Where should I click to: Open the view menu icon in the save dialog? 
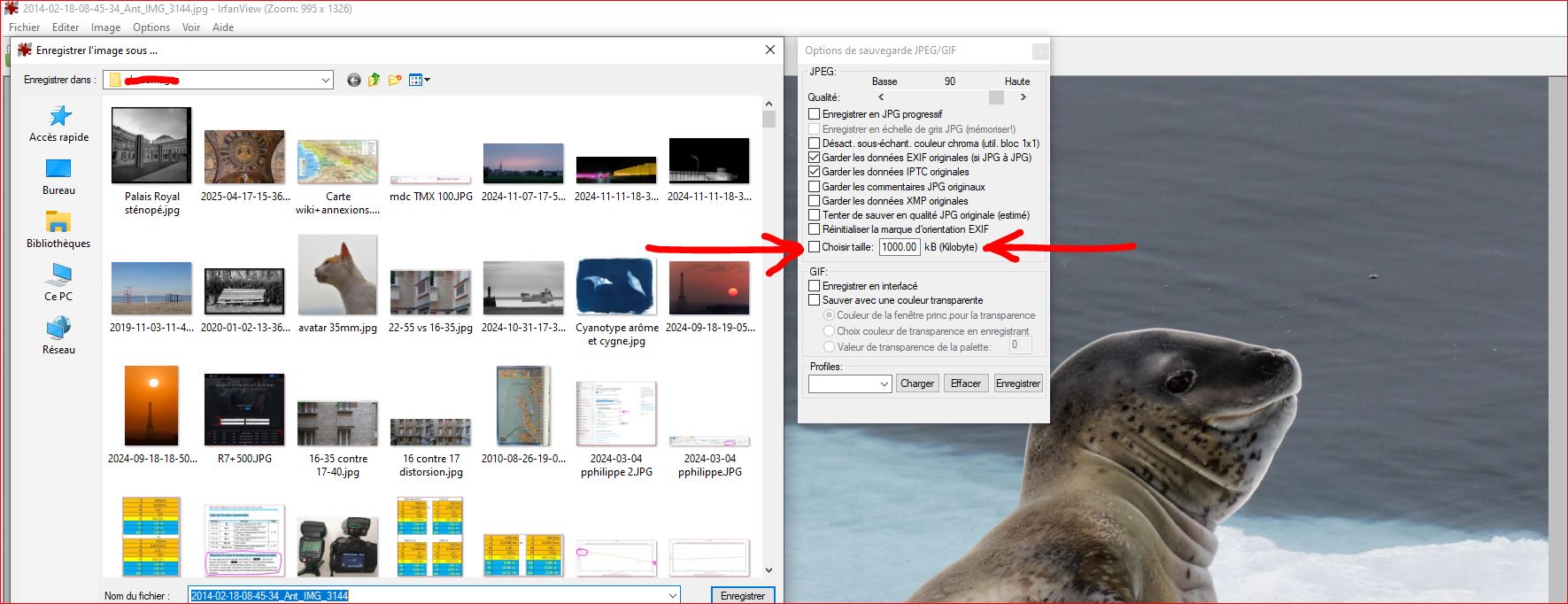point(420,80)
